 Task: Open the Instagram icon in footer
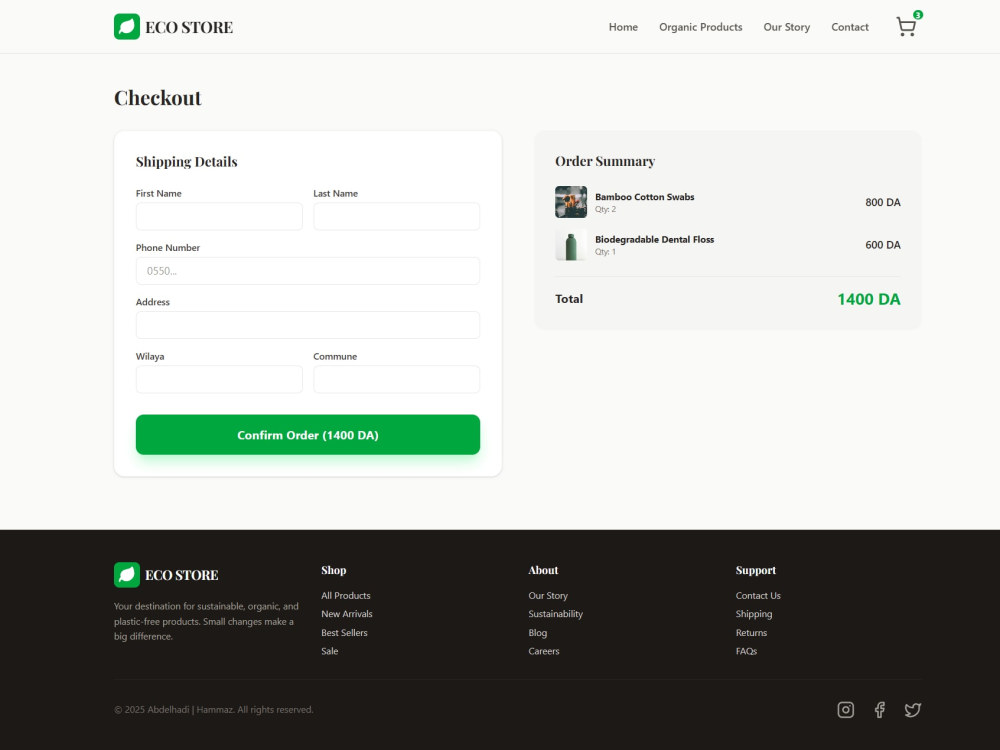[x=846, y=710]
